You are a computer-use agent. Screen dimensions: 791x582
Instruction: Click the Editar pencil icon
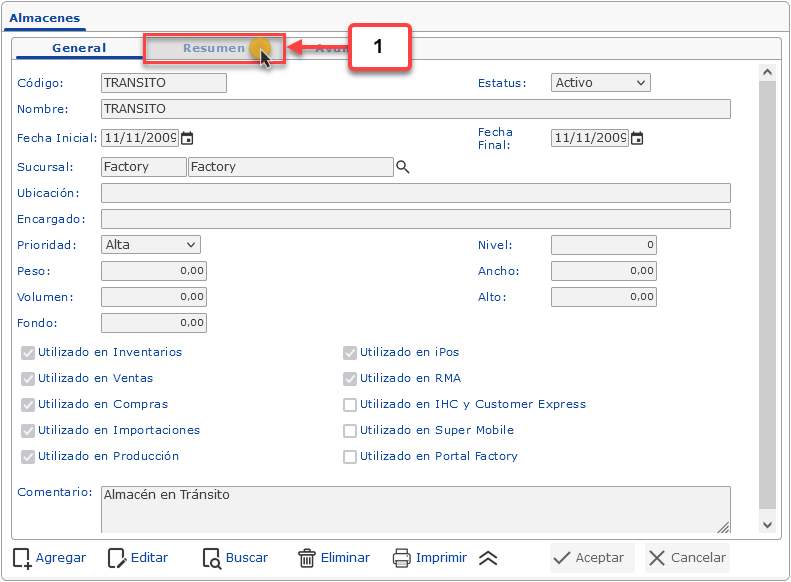pyautogui.click(x=117, y=558)
